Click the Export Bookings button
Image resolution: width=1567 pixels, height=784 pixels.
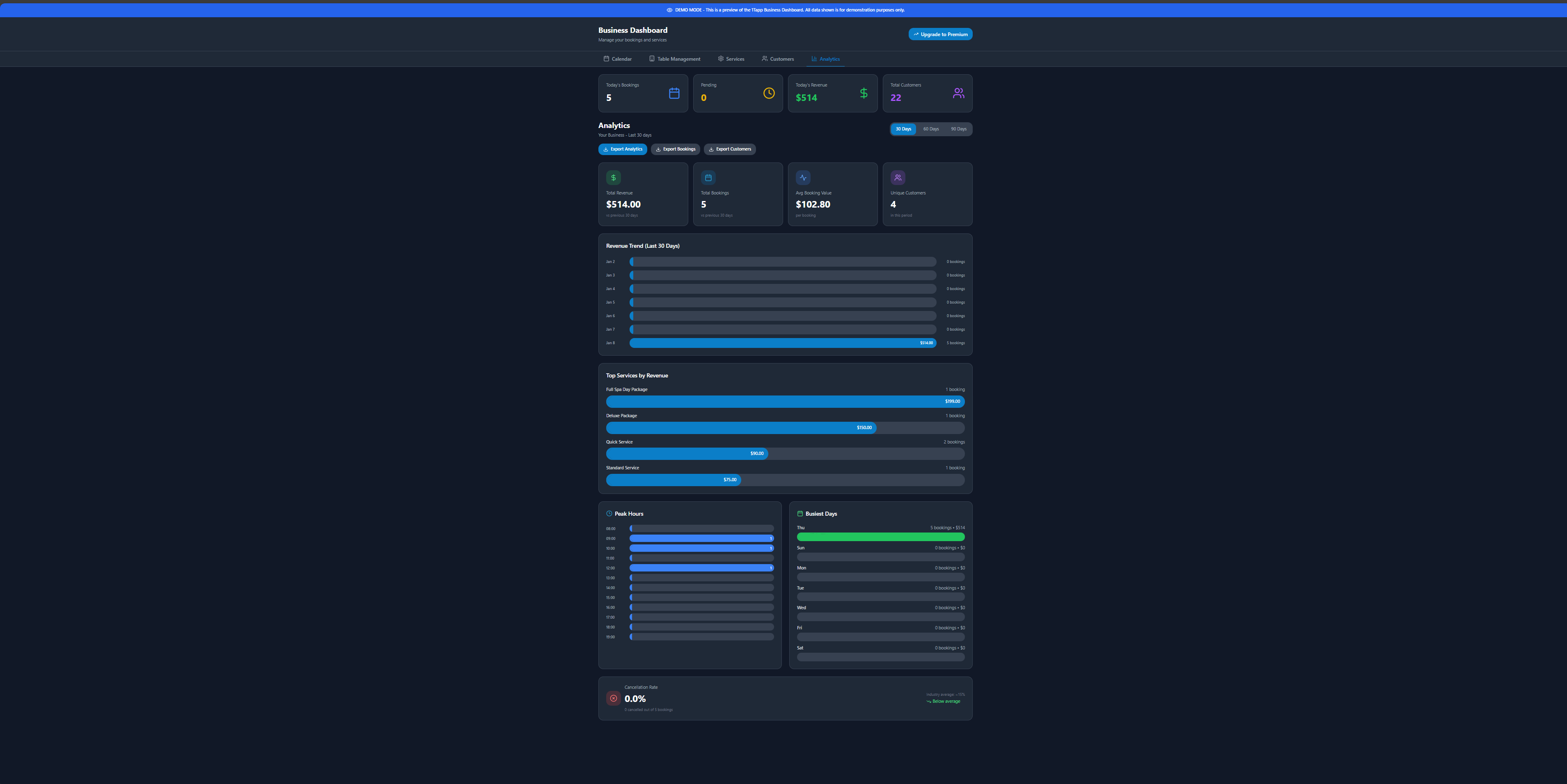[675, 149]
